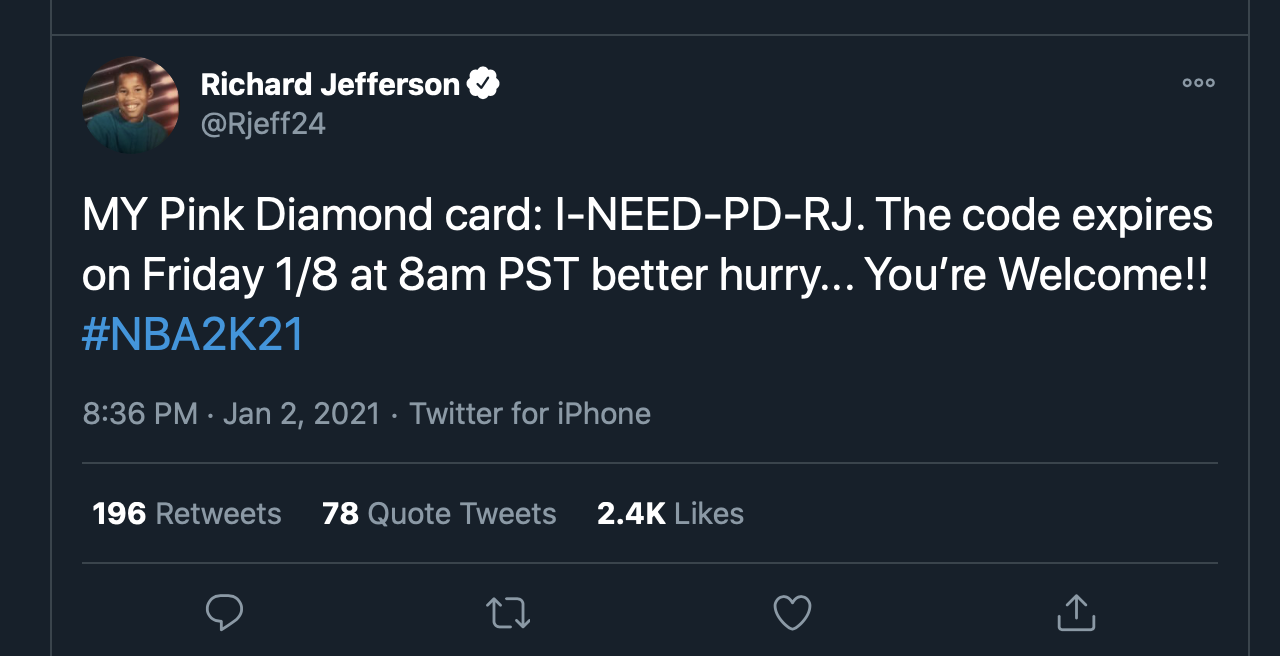Like the tweet with the heart icon
1280x656 pixels.
(x=792, y=612)
